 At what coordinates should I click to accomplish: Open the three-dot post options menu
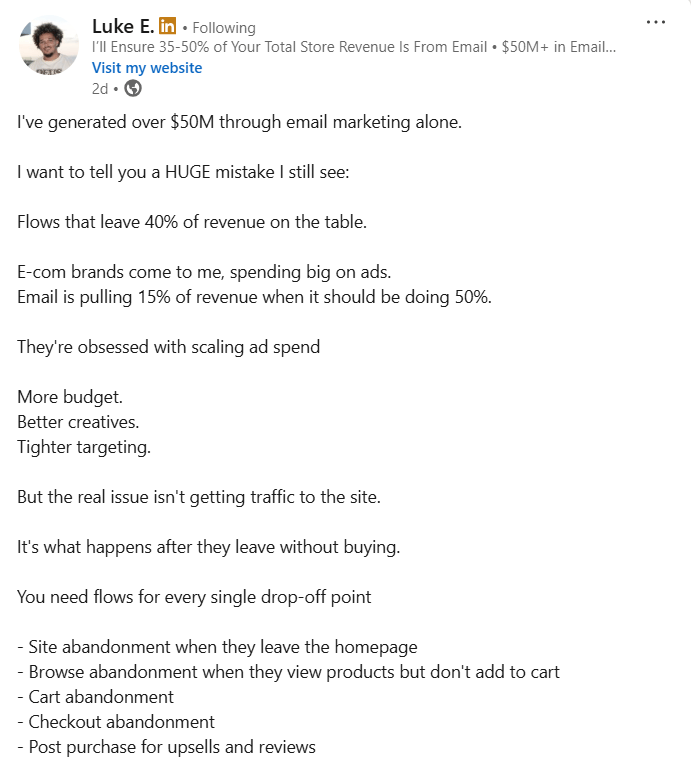click(655, 22)
